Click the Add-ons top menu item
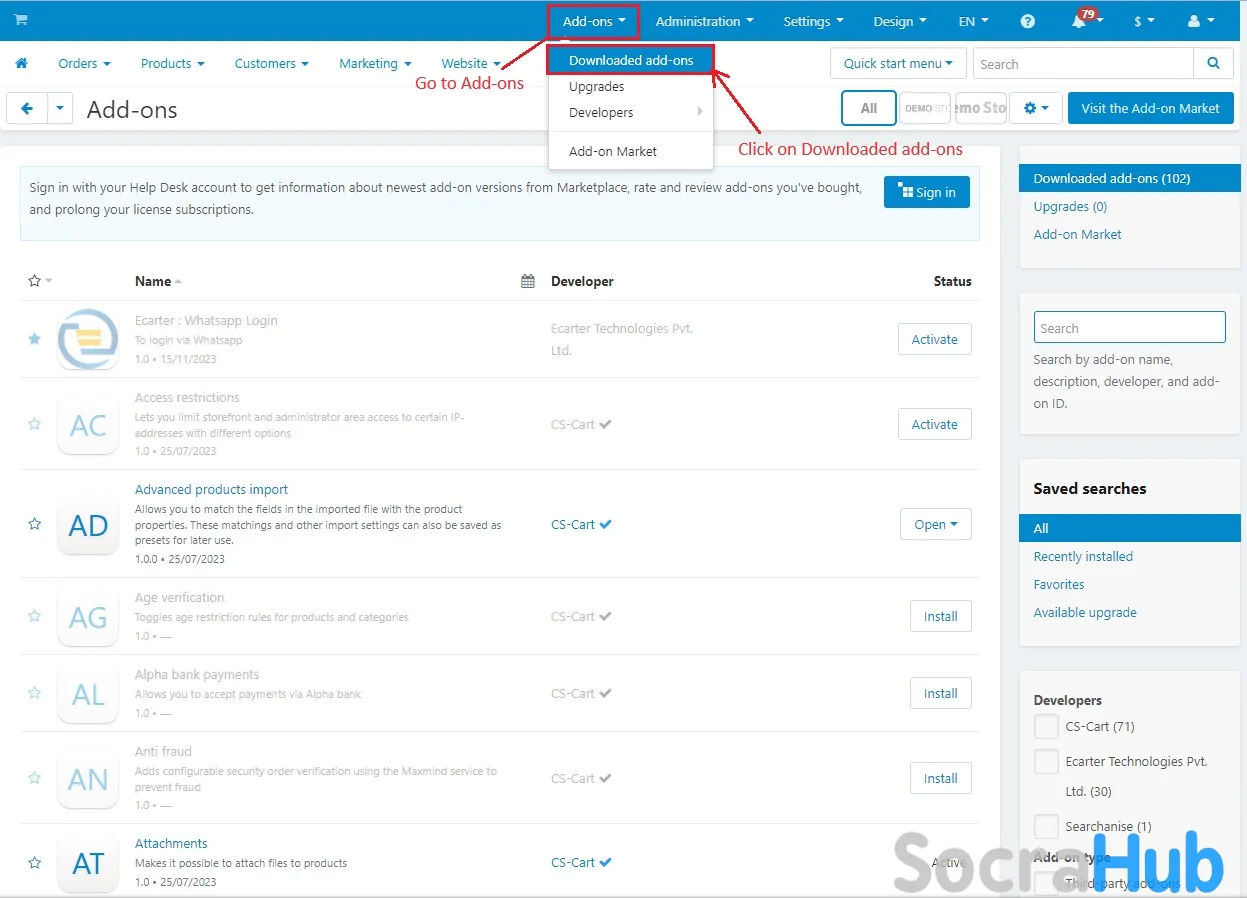Image resolution: width=1247 pixels, height=898 pixels. [594, 21]
